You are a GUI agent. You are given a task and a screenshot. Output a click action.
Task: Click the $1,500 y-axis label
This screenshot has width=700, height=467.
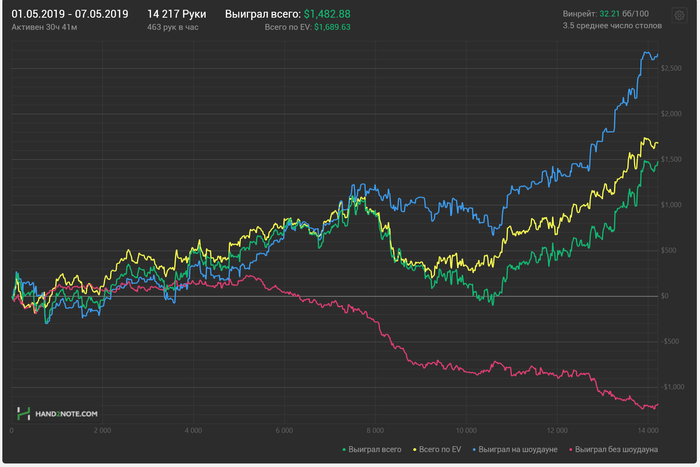[x=671, y=159]
